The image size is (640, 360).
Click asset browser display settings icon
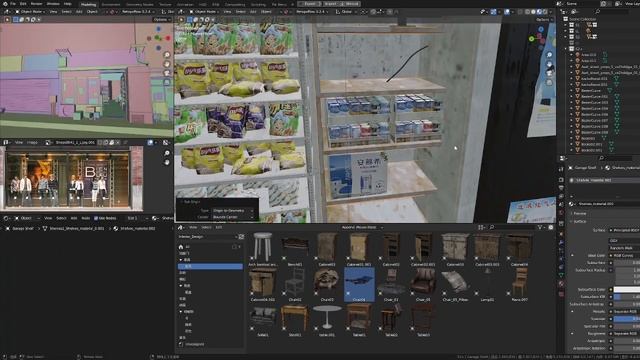coord(482,227)
